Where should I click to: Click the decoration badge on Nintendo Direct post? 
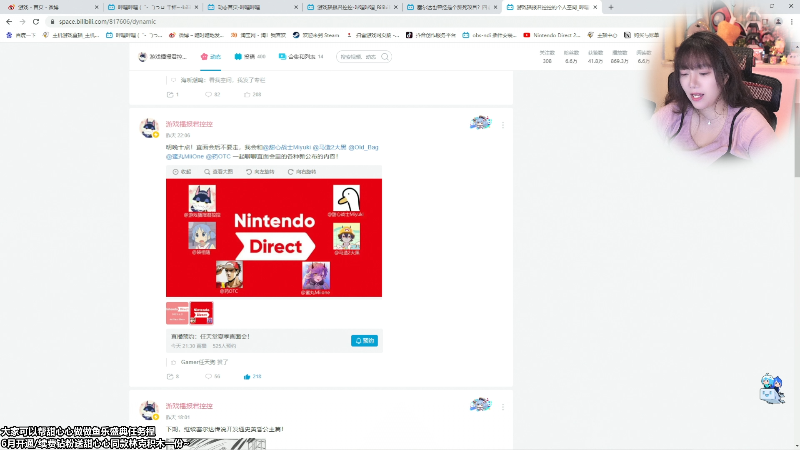click(480, 122)
